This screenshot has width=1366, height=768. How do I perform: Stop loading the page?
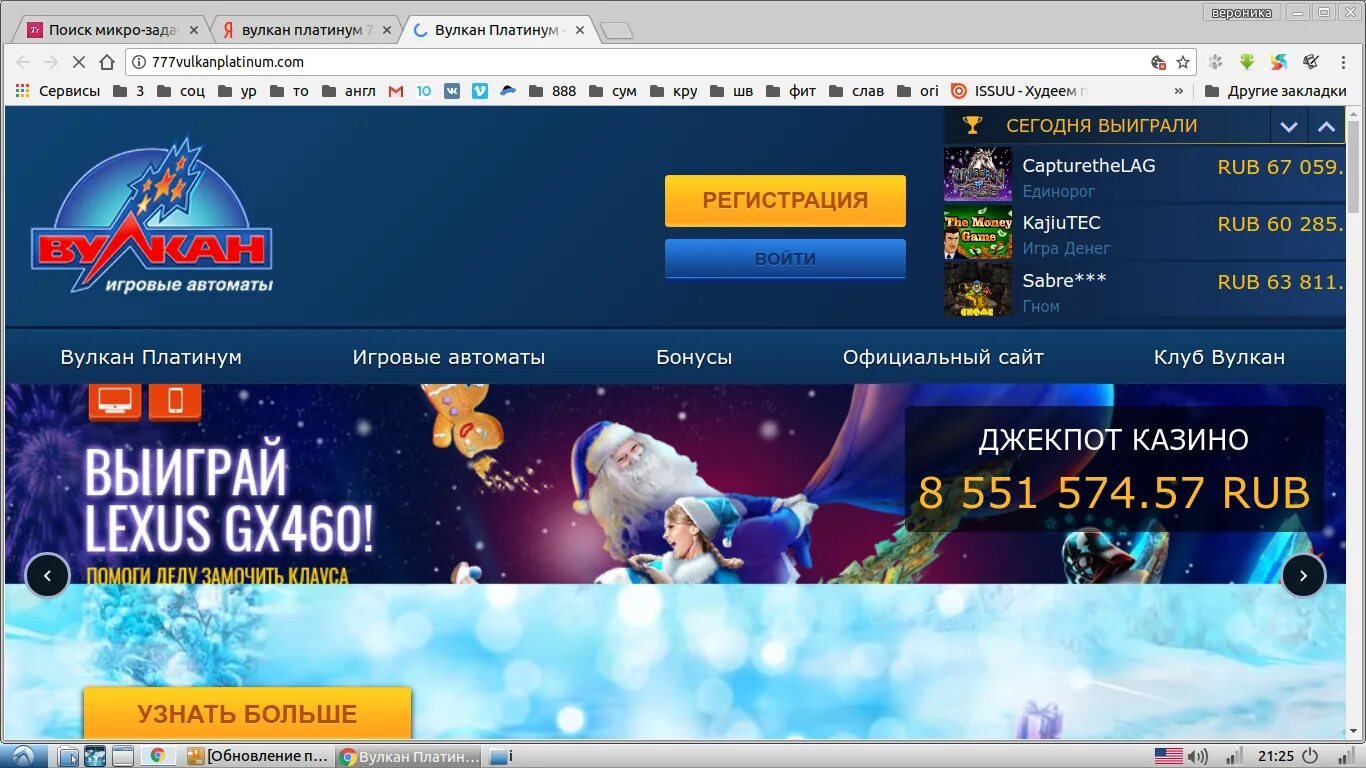click(x=79, y=62)
